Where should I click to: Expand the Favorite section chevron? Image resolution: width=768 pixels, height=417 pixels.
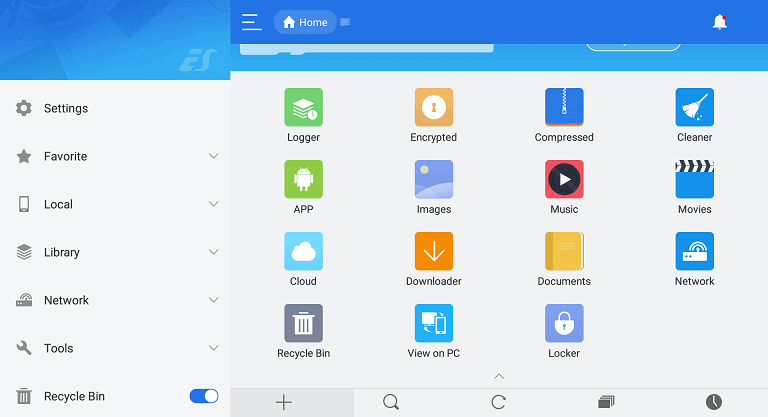click(x=214, y=156)
